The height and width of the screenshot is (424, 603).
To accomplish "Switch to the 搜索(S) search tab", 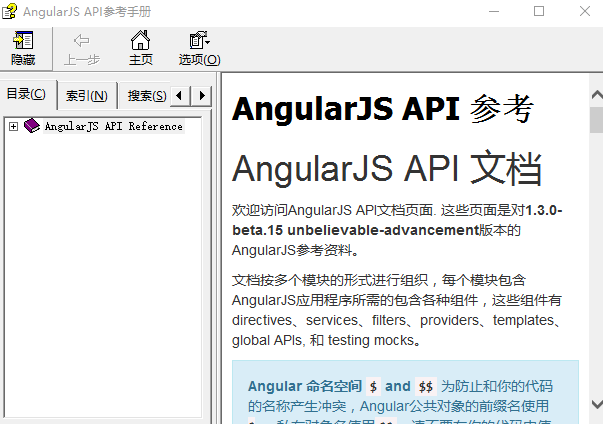I will pyautogui.click(x=146, y=96).
